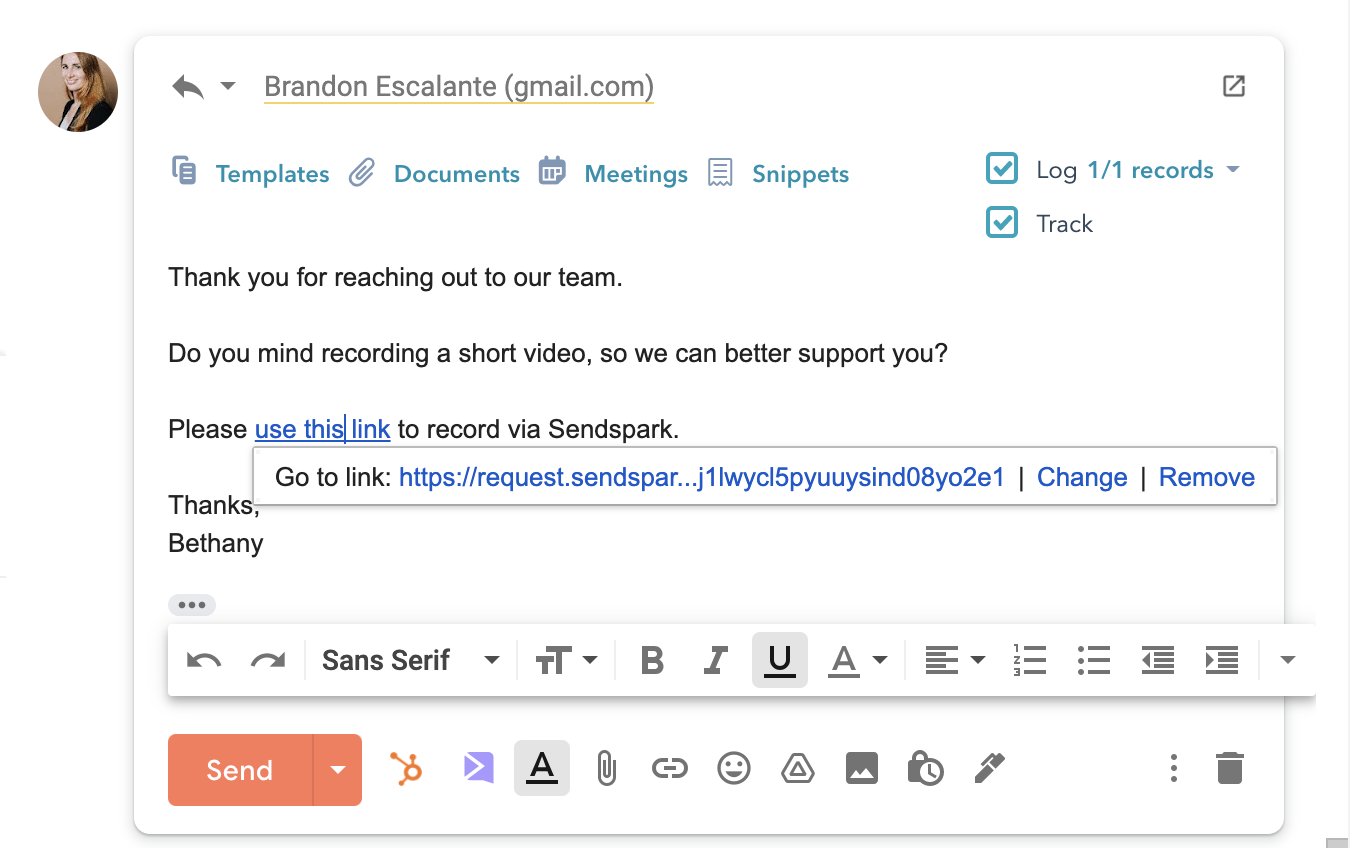Click Change in link popup

pos(1082,477)
